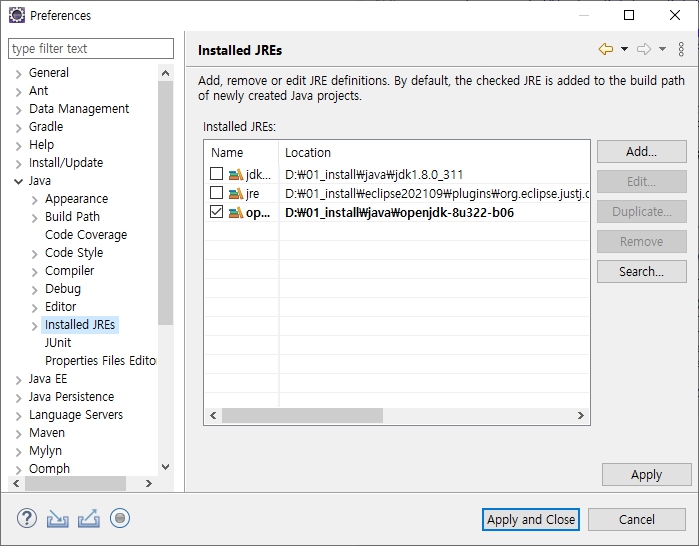Click the Location column header
This screenshot has width=699, height=546.
[x=434, y=152]
